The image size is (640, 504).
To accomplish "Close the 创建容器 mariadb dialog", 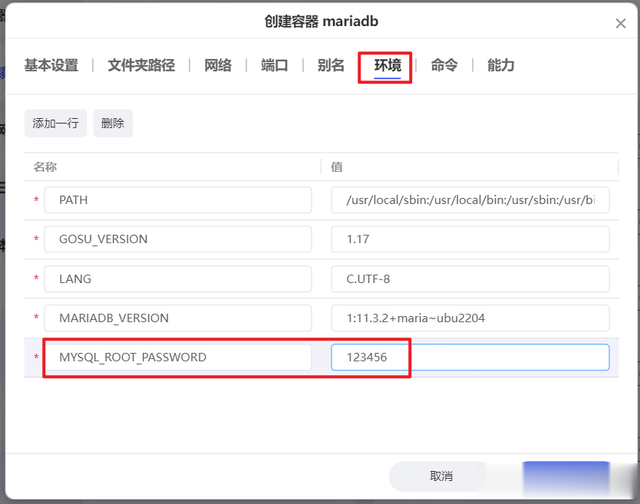I will pyautogui.click(x=620, y=24).
